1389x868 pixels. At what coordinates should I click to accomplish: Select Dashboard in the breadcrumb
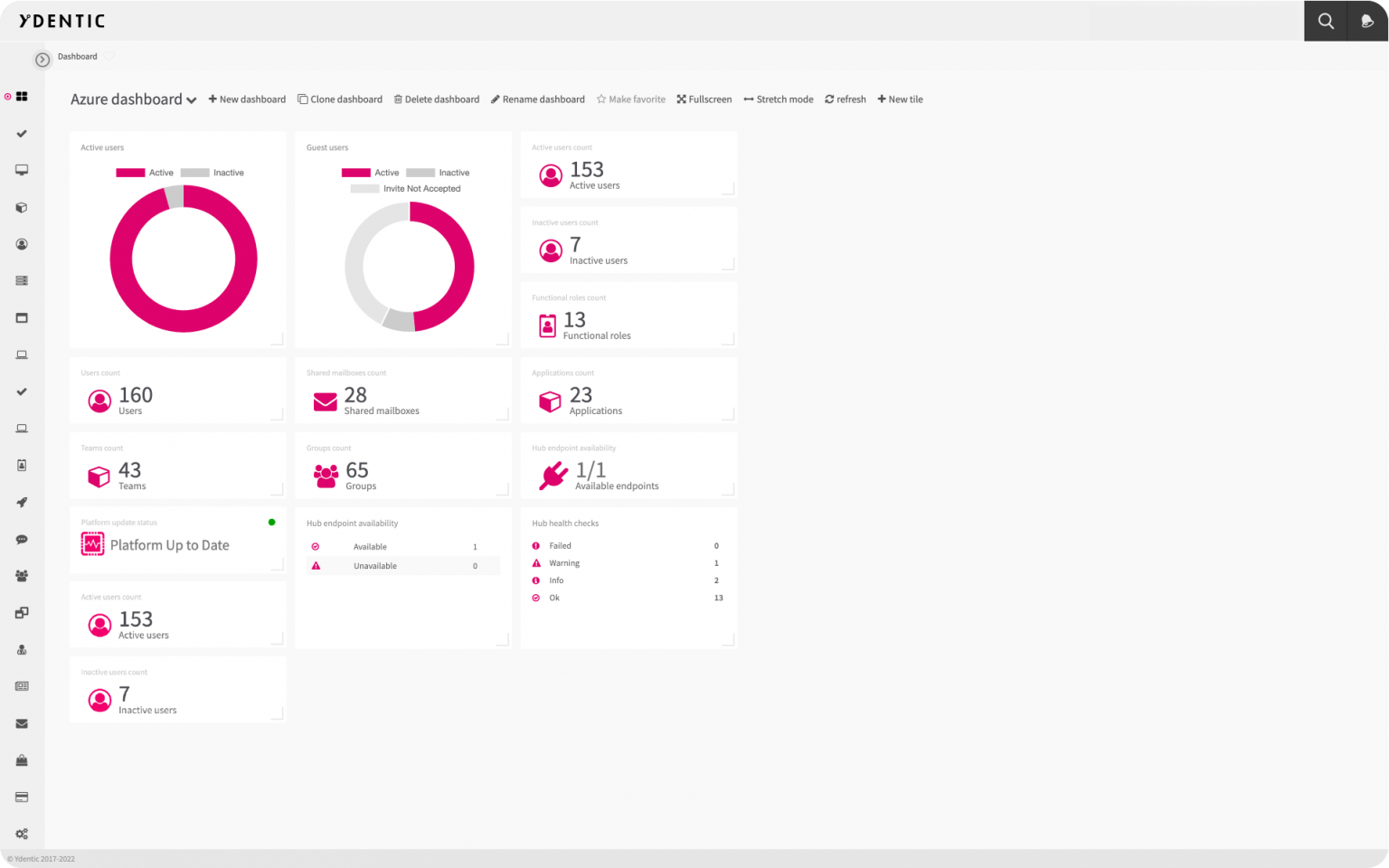tap(76, 56)
